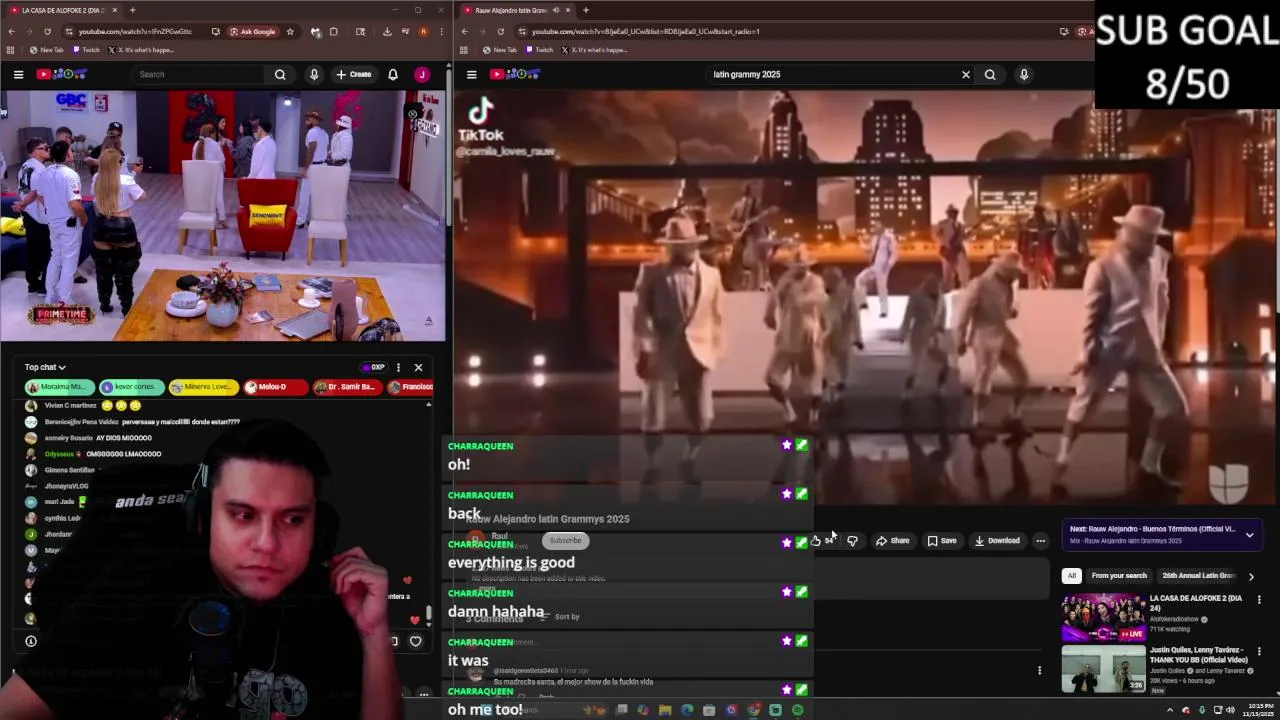Screen dimensions: 1280x720
Task: Dislike the Rauw Alejandro video
Action: [x=852, y=541]
